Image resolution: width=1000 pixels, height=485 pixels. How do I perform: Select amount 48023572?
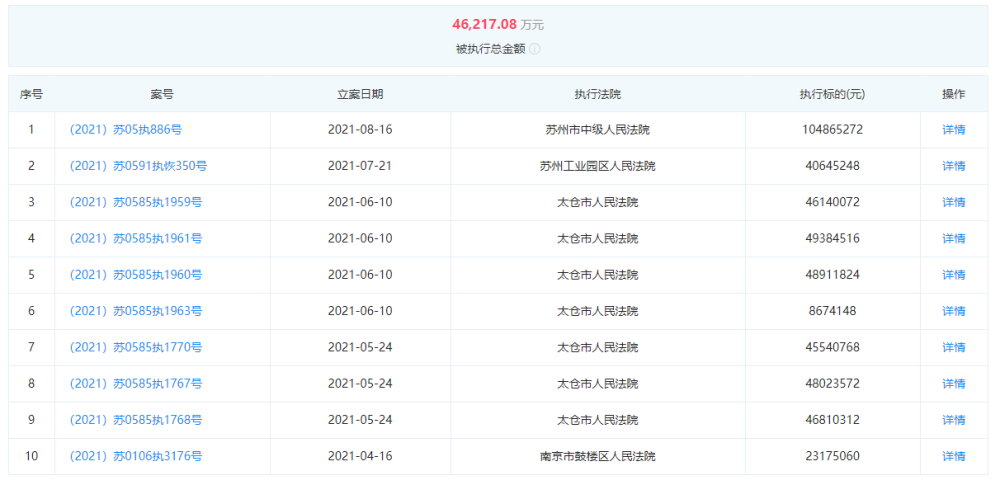[x=832, y=384]
